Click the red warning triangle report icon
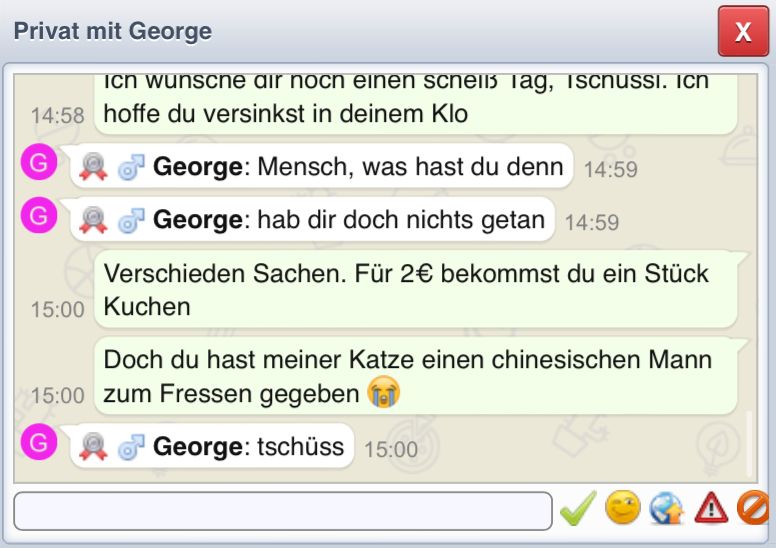Screen dimensions: 776x548 point(711,509)
